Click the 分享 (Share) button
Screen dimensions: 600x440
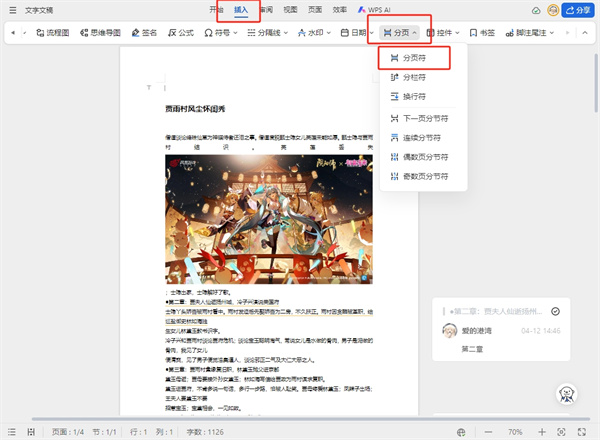[x=578, y=10]
